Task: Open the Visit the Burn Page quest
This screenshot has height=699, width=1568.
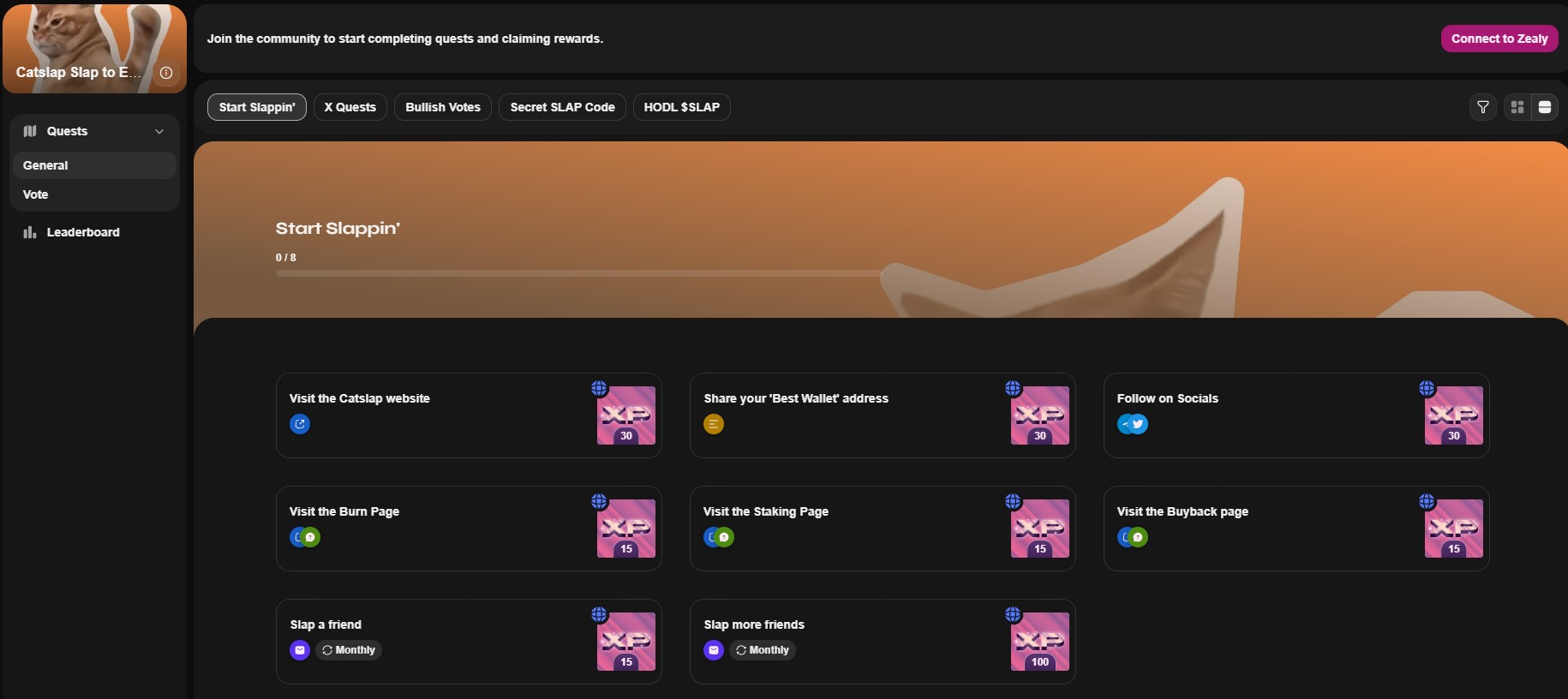Action: 469,529
